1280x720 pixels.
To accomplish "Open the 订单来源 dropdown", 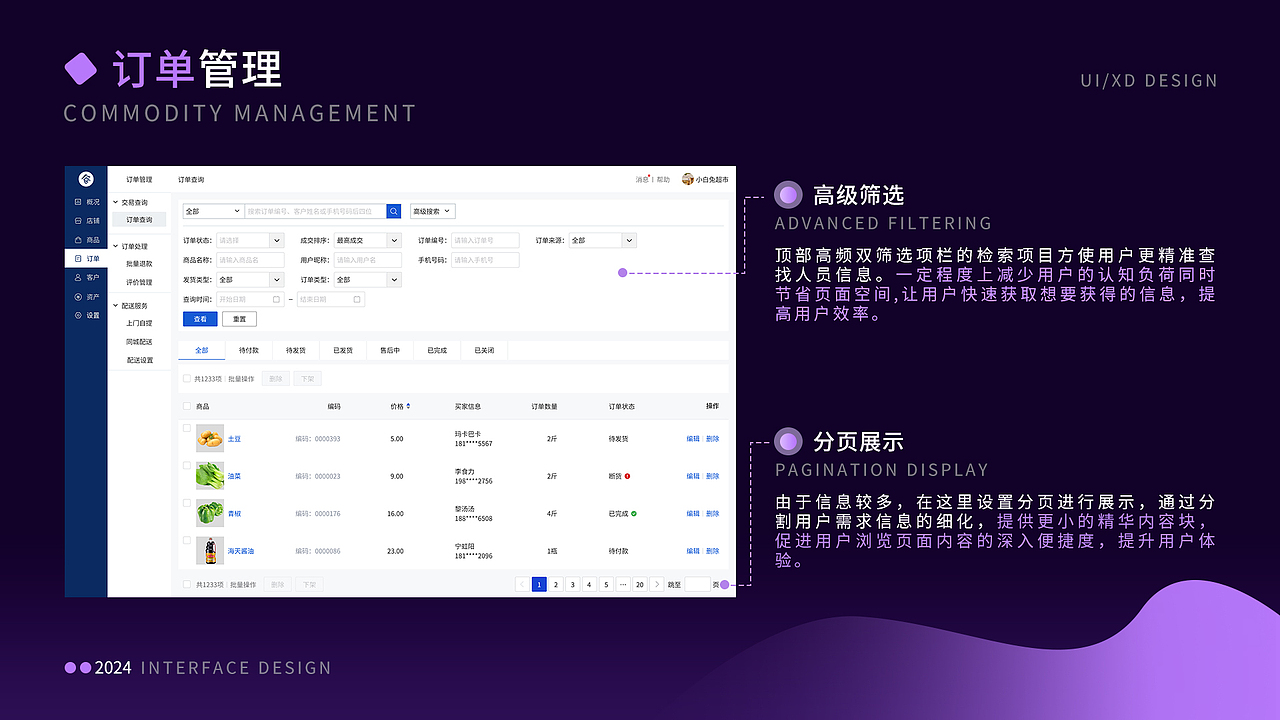I will 602,240.
